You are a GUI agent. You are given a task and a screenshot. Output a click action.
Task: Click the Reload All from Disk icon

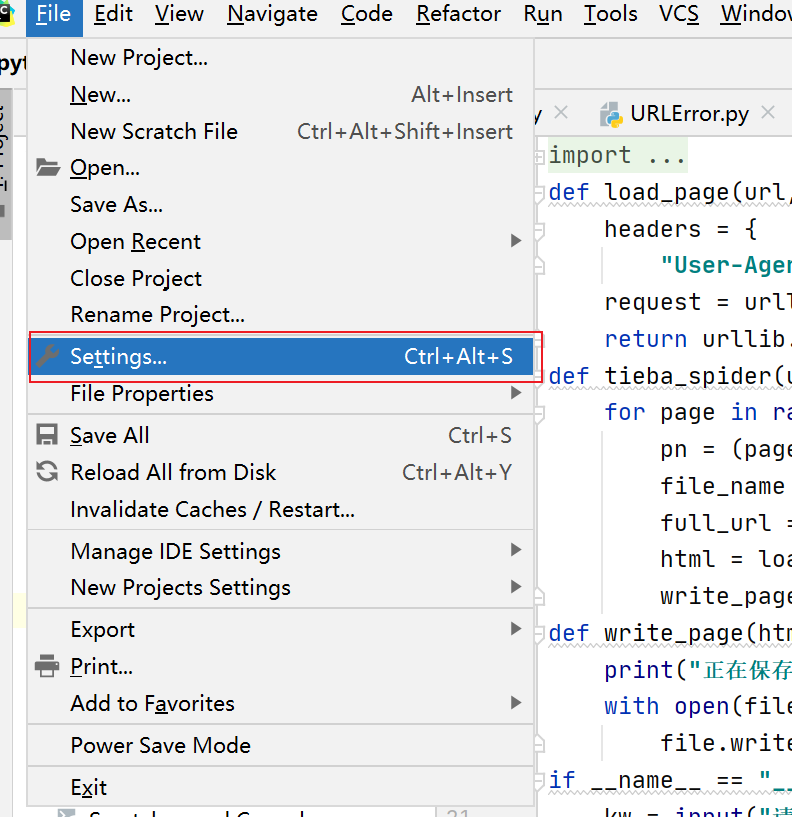tap(47, 472)
